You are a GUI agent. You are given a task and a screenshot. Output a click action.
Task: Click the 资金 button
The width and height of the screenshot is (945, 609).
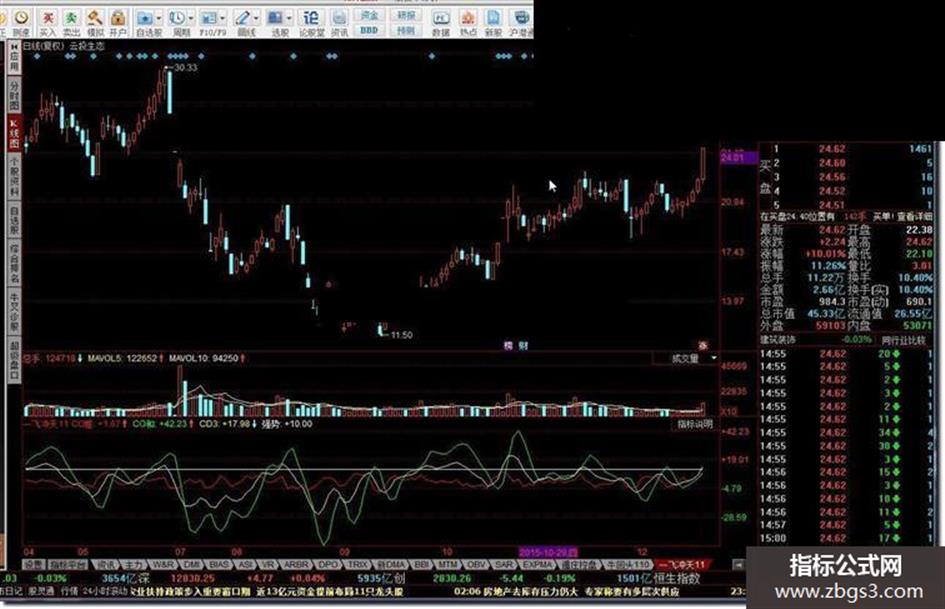368,16
